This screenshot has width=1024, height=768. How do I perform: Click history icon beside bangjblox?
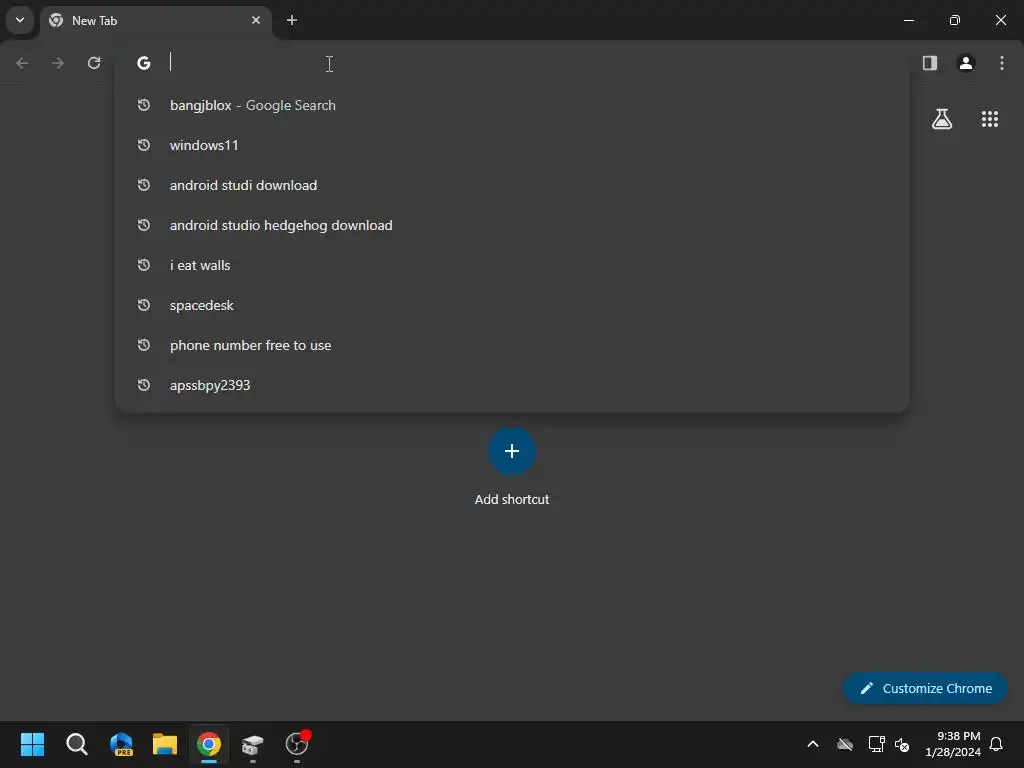[144, 105]
